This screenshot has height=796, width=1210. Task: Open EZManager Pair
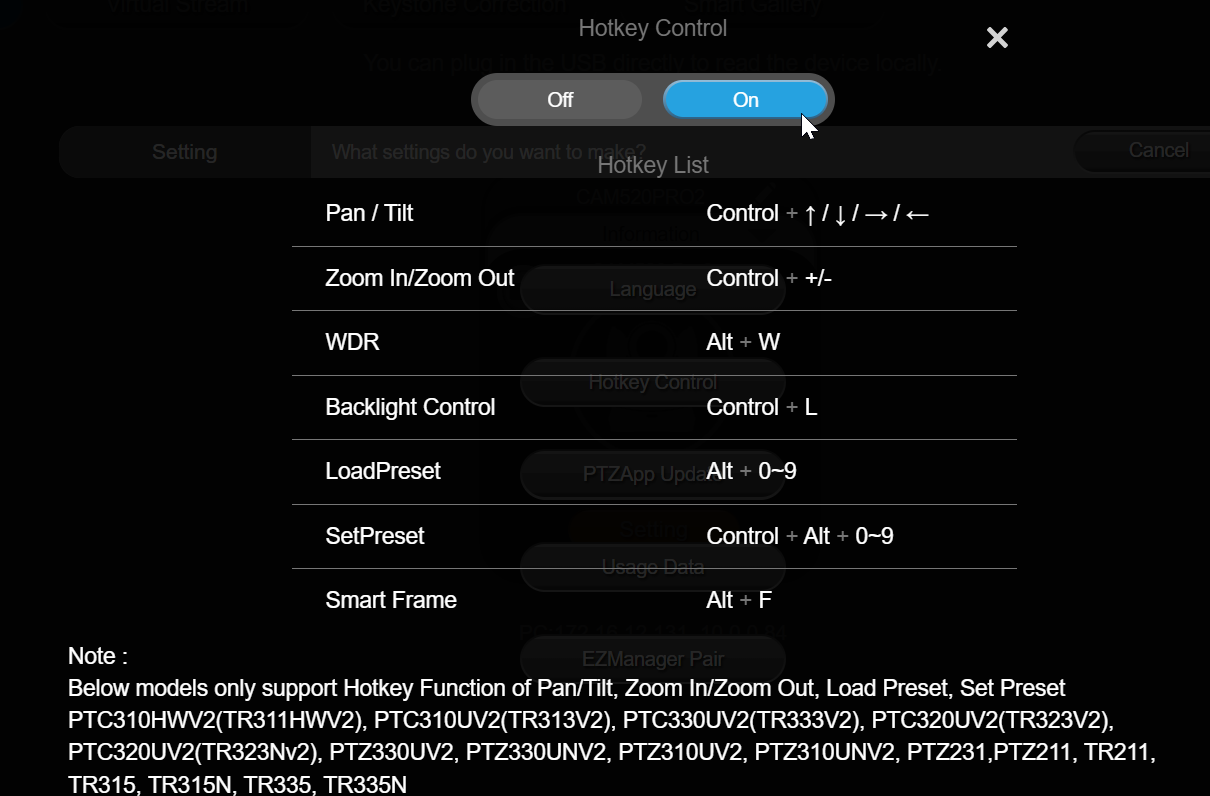[652, 659]
